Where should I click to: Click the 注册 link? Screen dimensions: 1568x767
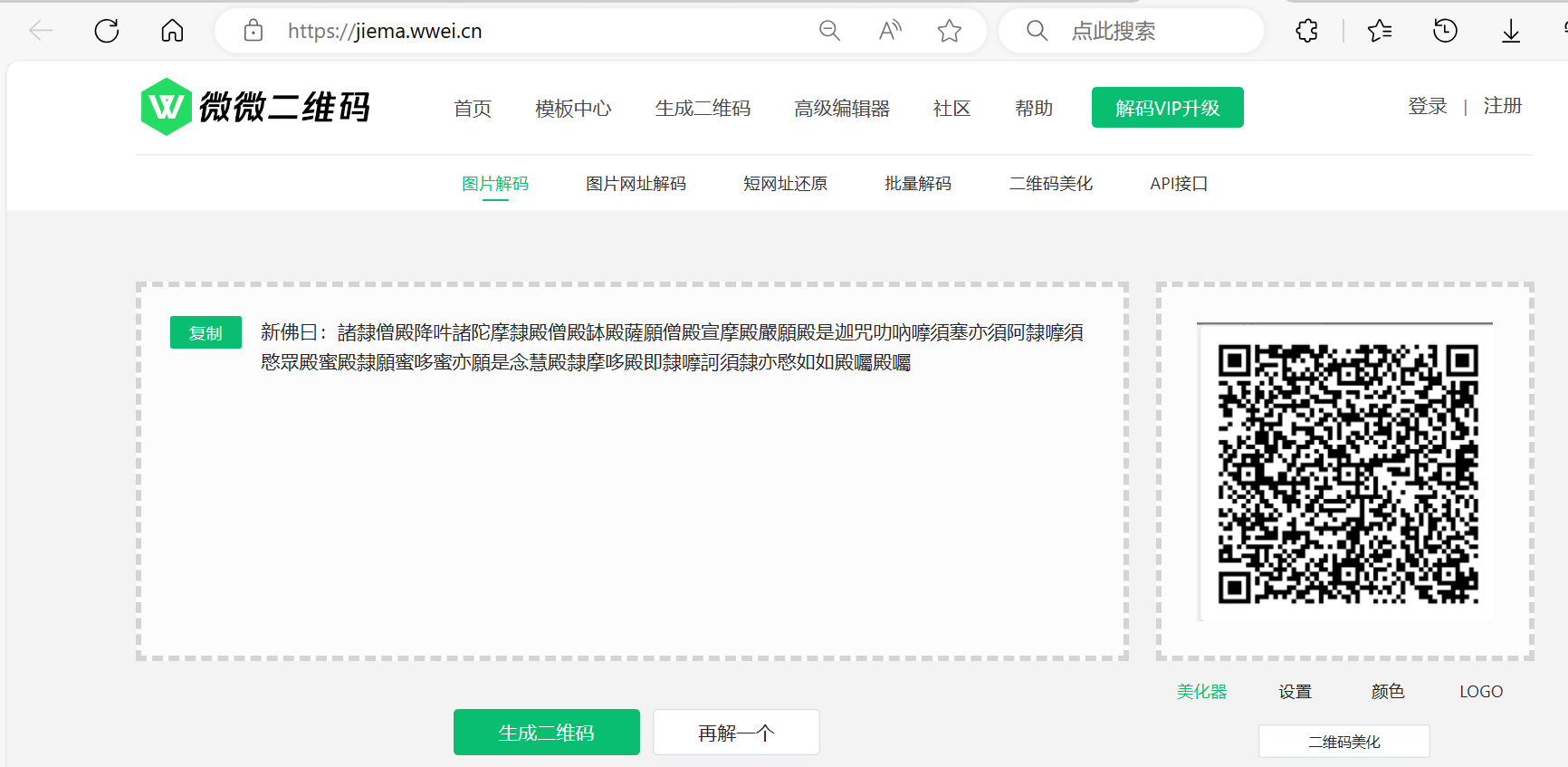click(x=1503, y=106)
